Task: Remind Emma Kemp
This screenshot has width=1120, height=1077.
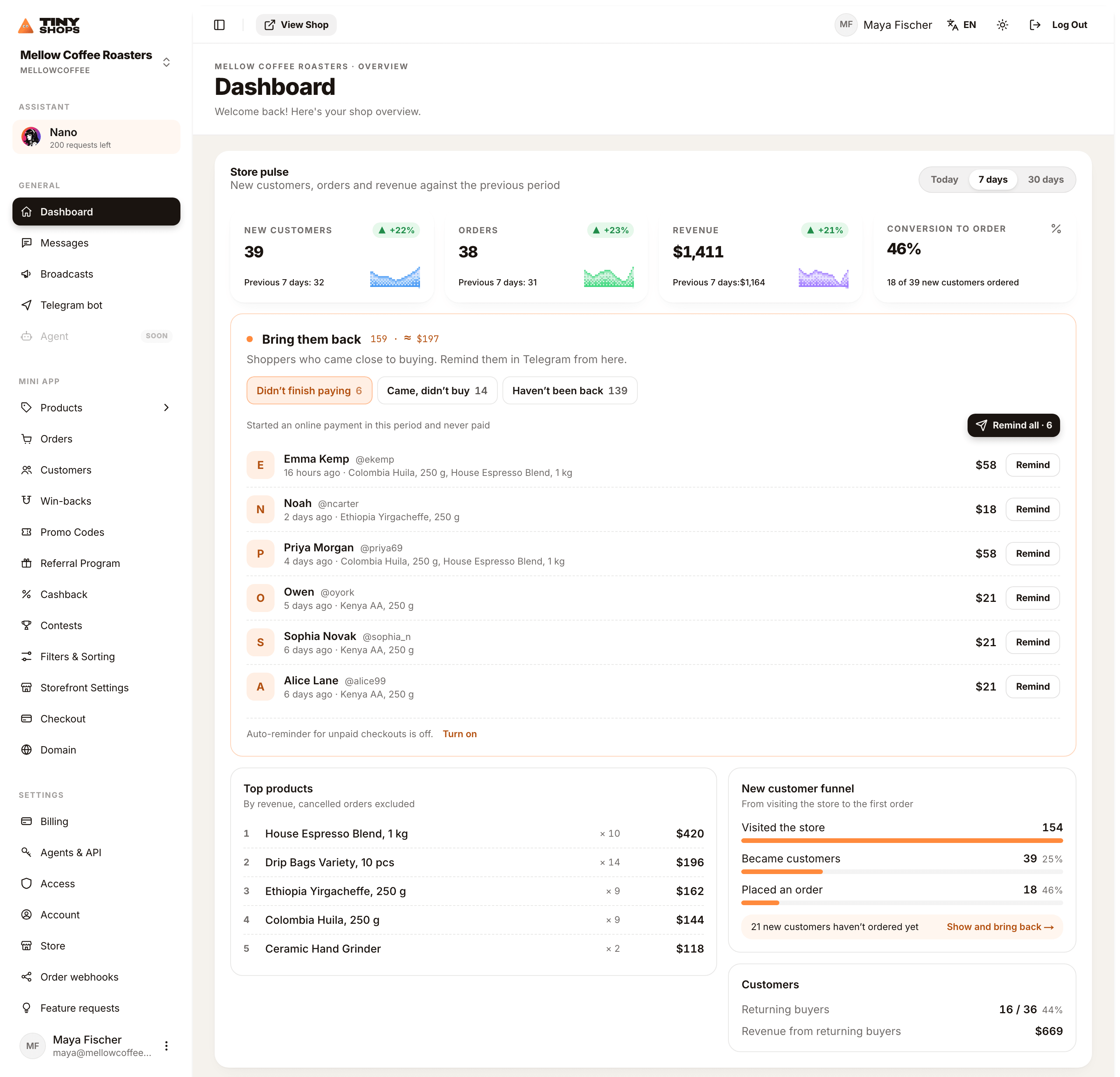Action: pos(1032,465)
